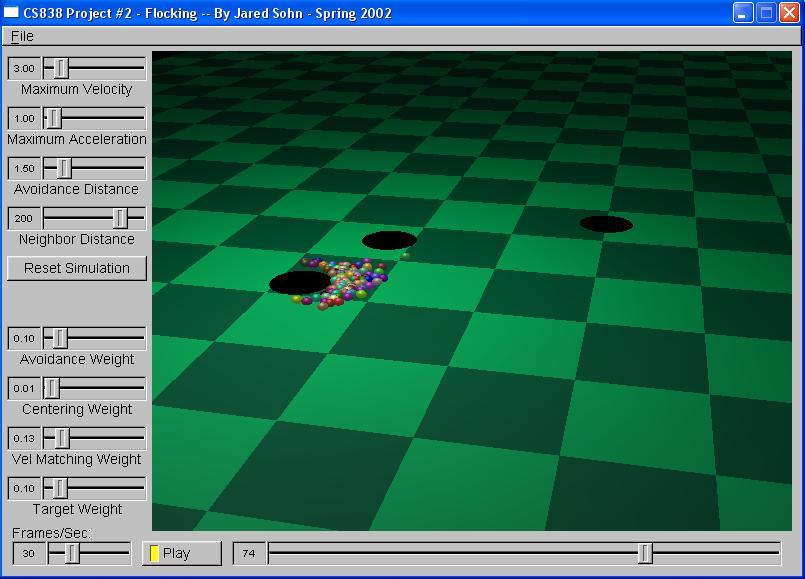The image size is (805, 579).
Task: Click the Maximum Velocity value field 3.00
Action: 24,68
